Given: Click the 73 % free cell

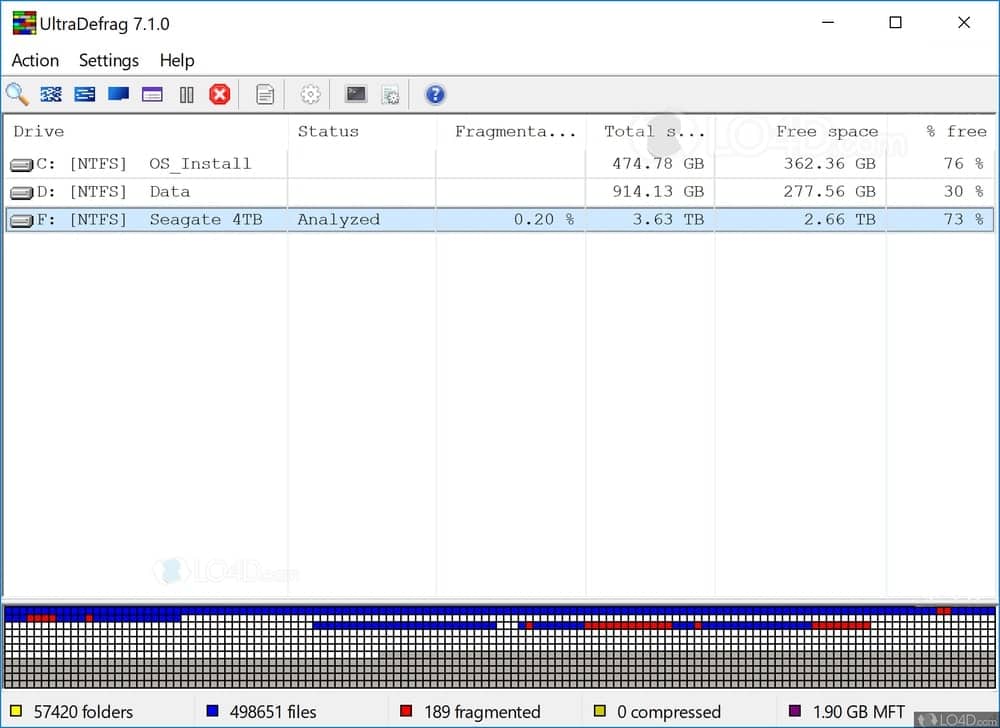Looking at the screenshot, I should pyautogui.click(x=964, y=220).
